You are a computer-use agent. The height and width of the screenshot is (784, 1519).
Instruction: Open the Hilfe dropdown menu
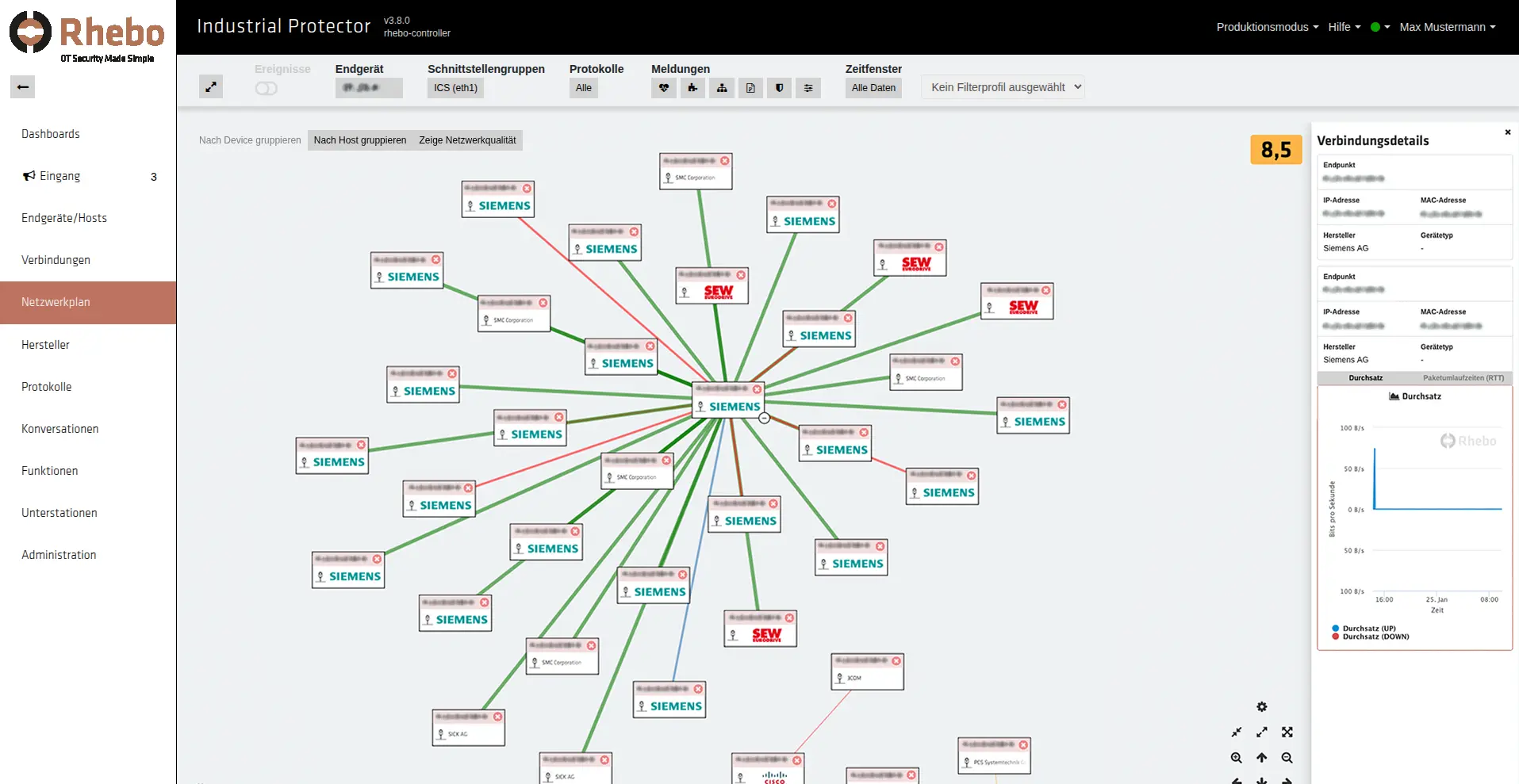point(1344,27)
